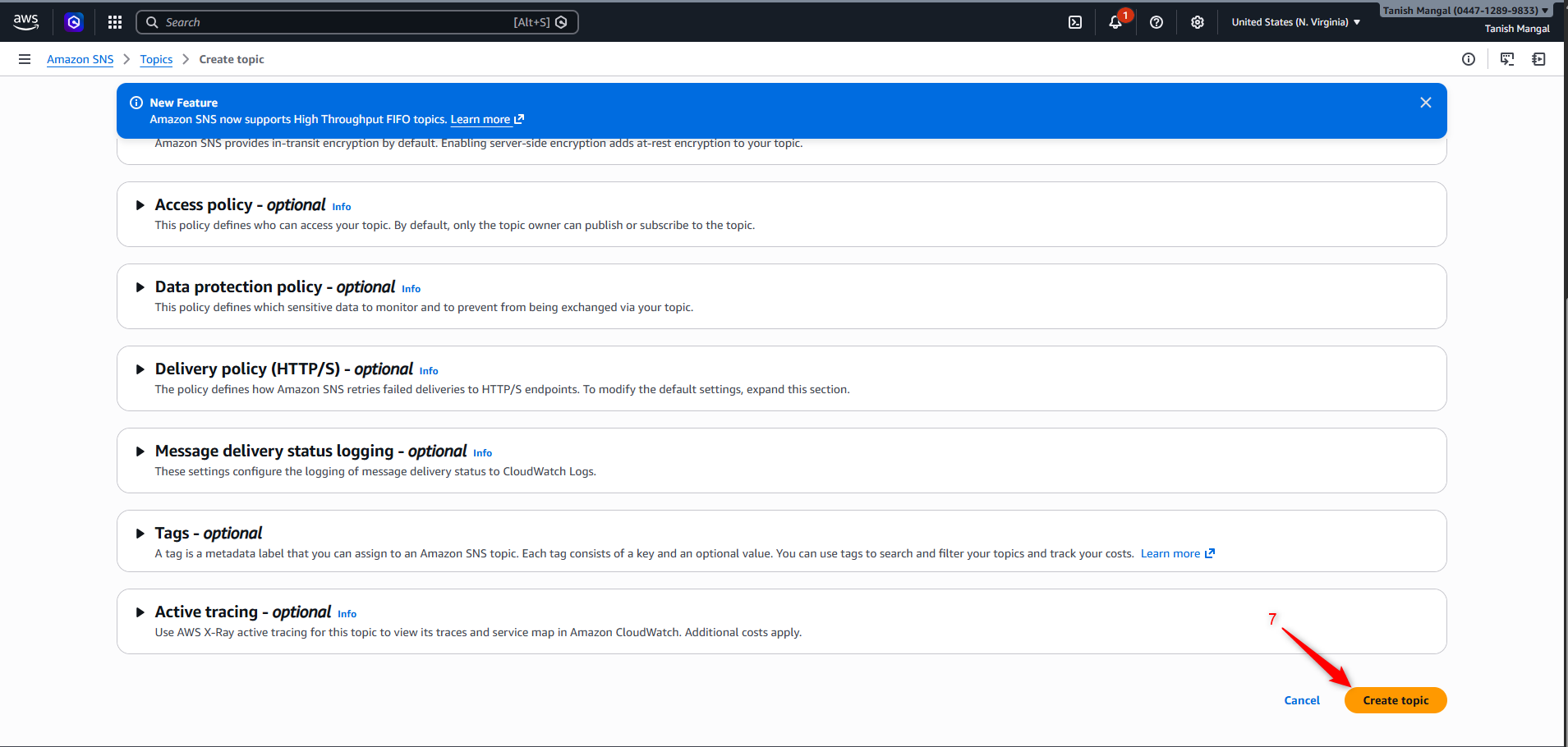Go to Amazon SNS breadcrumb
This screenshot has width=1568, height=747.
pyautogui.click(x=80, y=59)
